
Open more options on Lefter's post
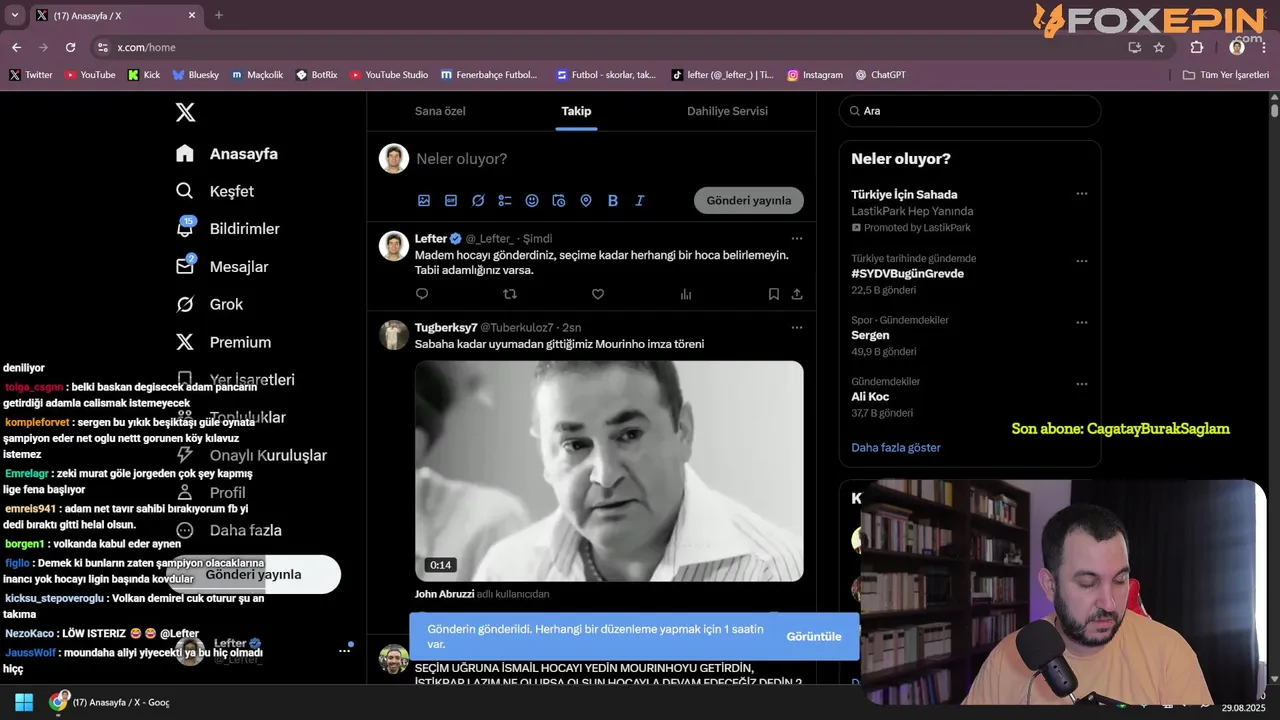797,238
